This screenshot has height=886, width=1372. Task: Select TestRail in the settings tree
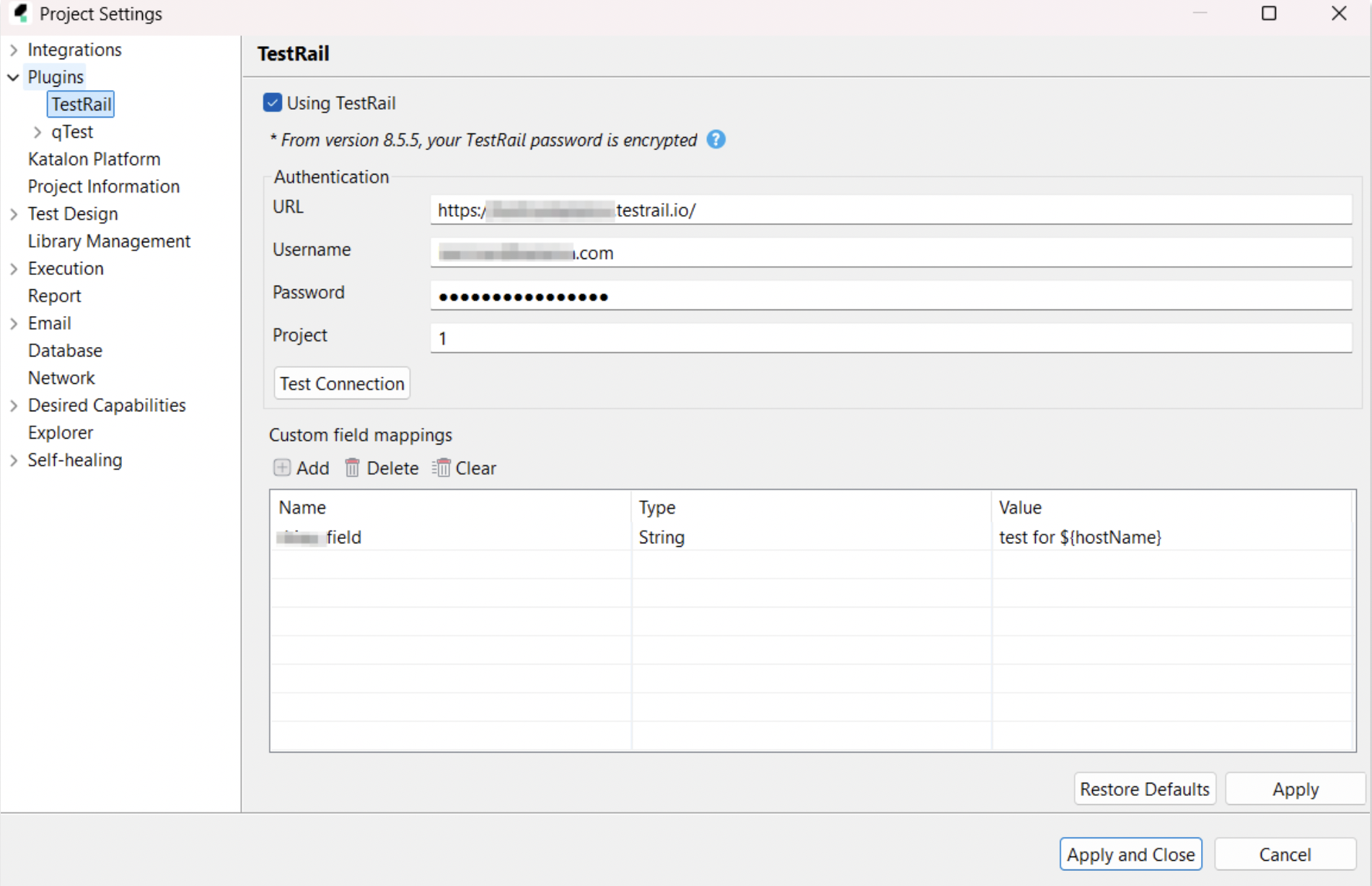(x=81, y=104)
